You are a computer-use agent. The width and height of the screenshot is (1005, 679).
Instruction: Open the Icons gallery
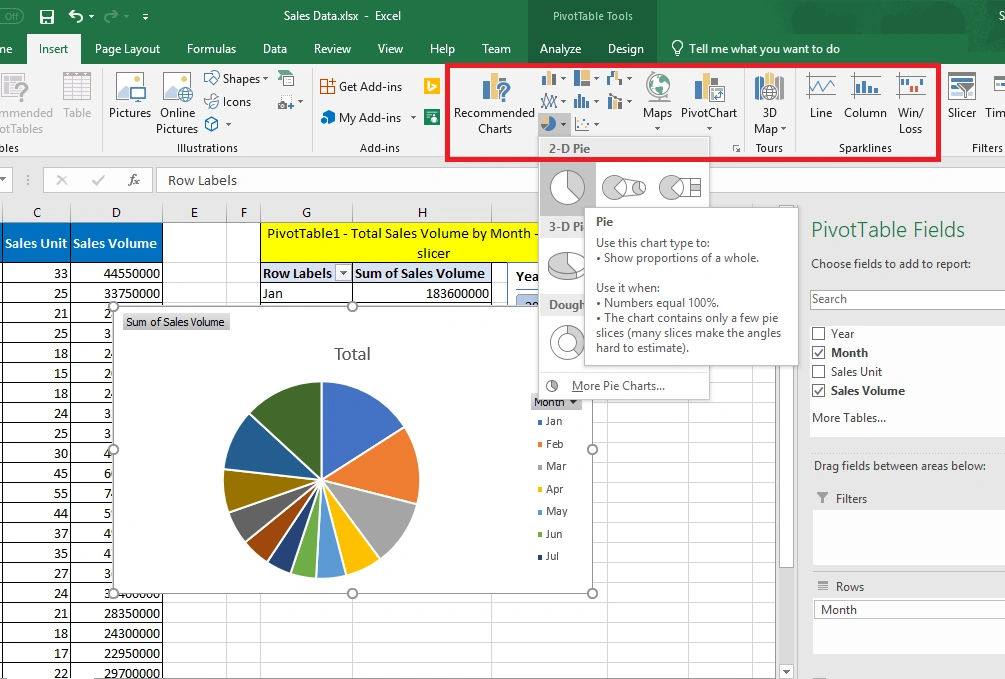pos(228,101)
